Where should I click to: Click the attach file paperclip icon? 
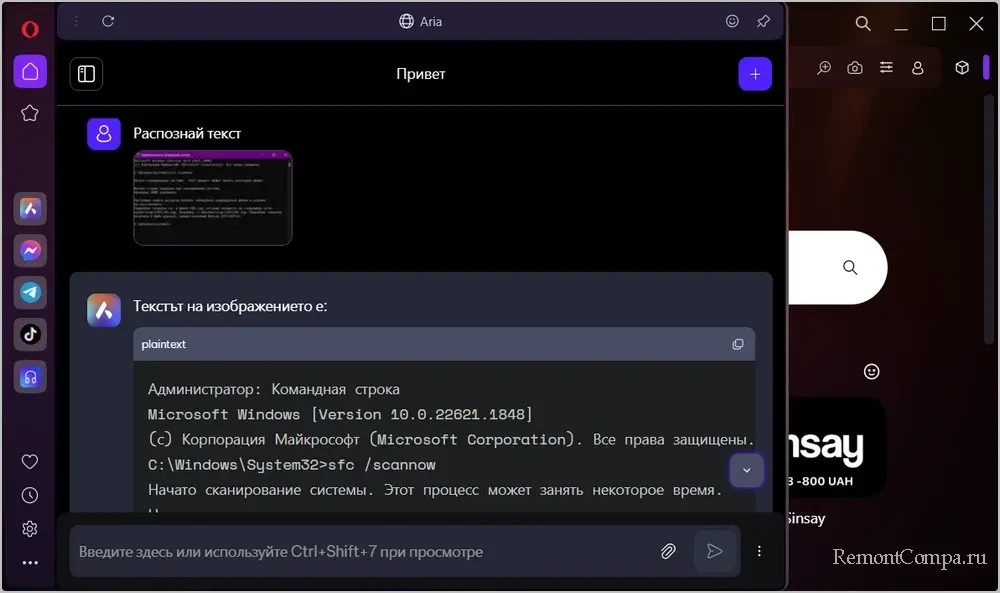[x=668, y=551]
